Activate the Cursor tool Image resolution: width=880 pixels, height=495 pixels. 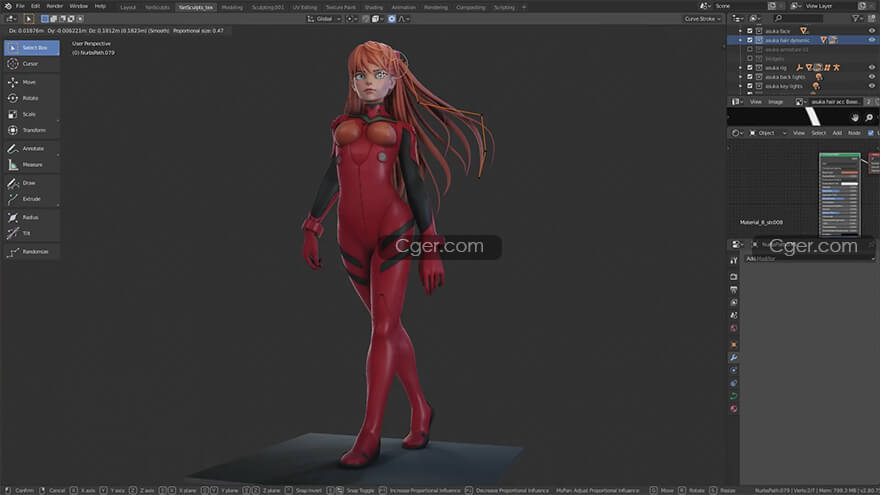31,64
